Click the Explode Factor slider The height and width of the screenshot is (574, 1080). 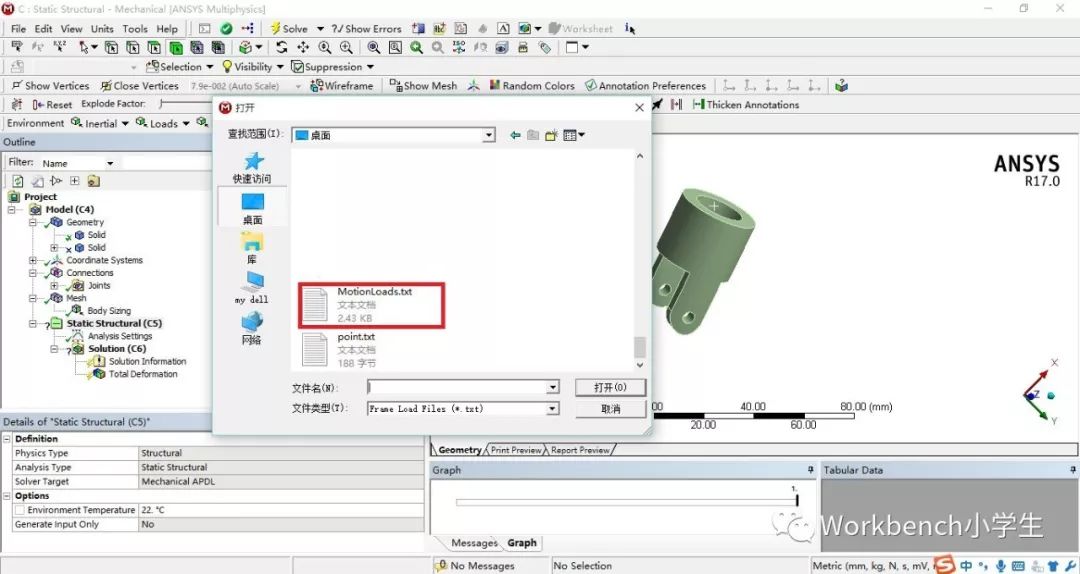pos(186,104)
